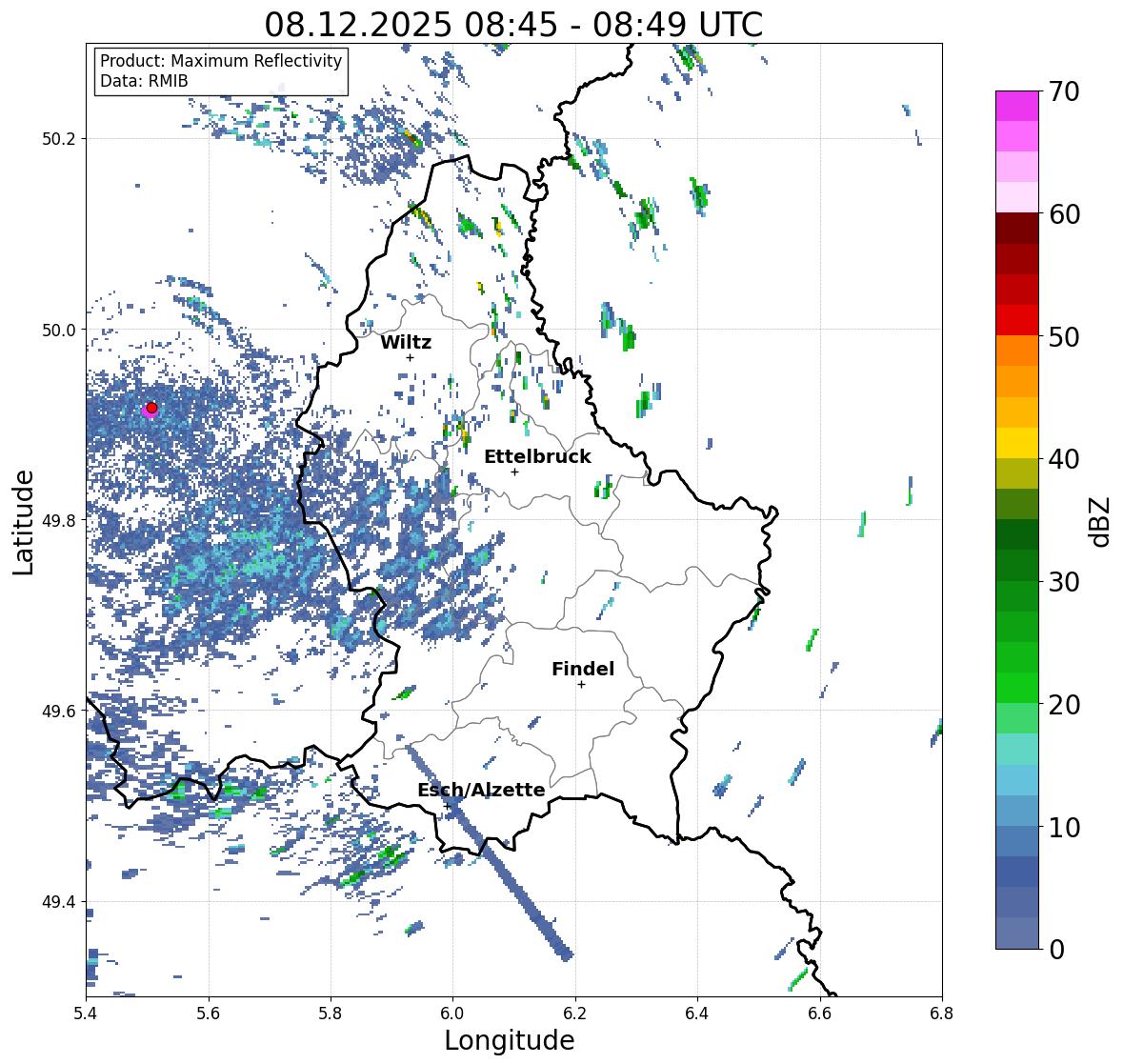Click the colorbar tick label 40

click(1064, 459)
